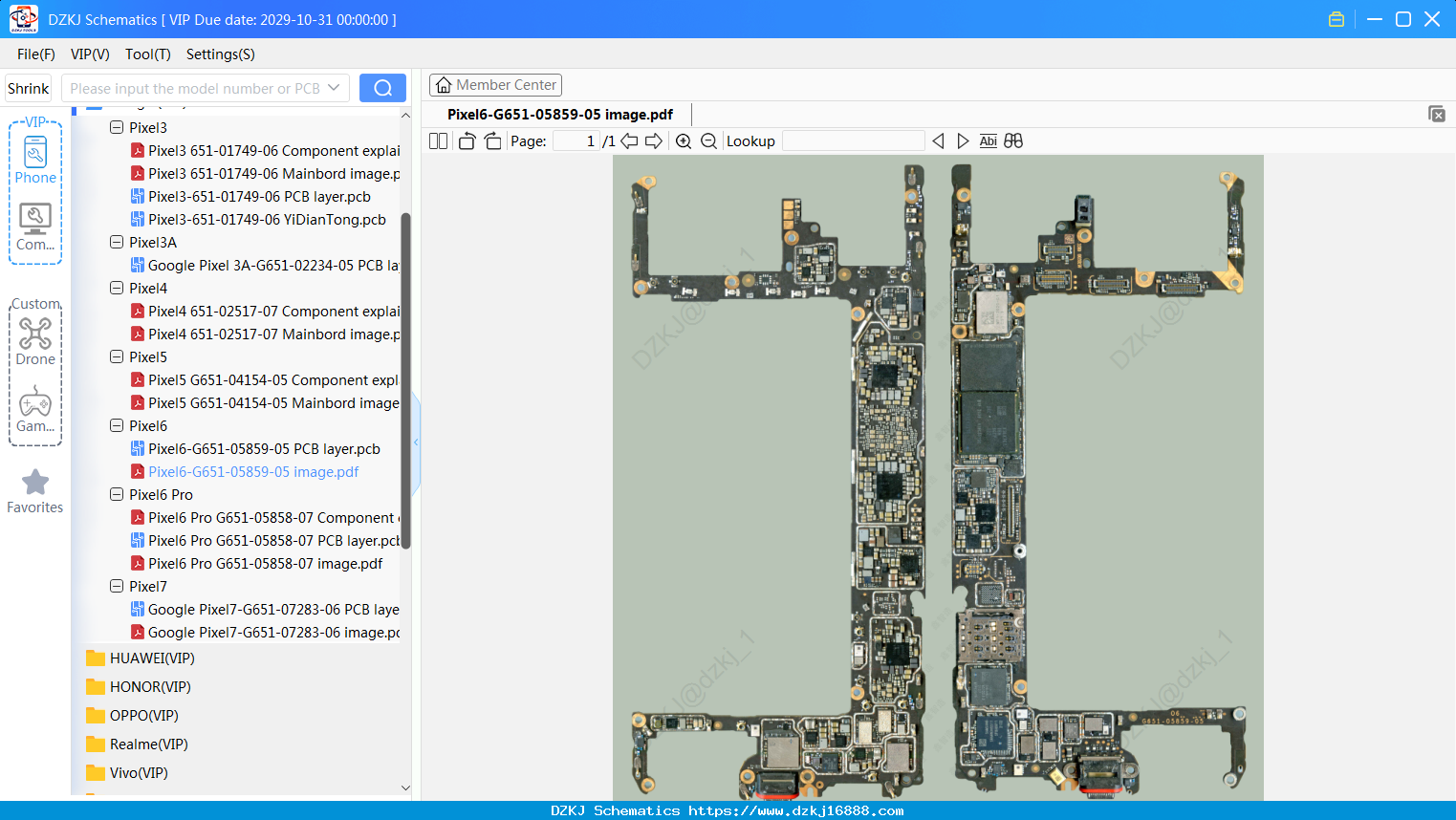Collapse side panel with splitter handle
1456x820 pixels.
[x=416, y=442]
